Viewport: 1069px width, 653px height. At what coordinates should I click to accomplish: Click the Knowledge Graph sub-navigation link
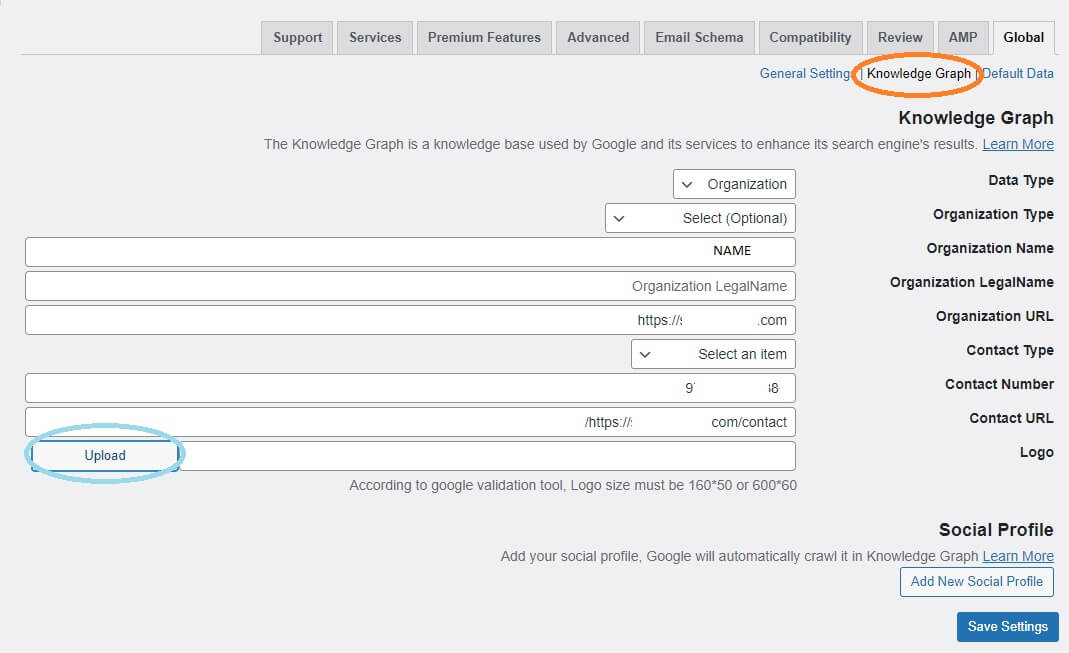(x=918, y=74)
